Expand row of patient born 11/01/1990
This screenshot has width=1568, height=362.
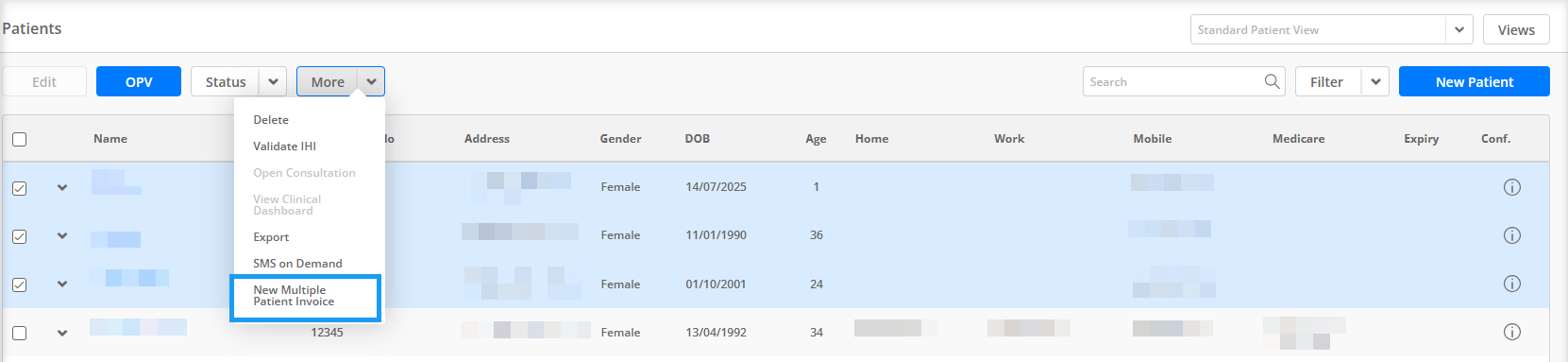[x=62, y=235]
